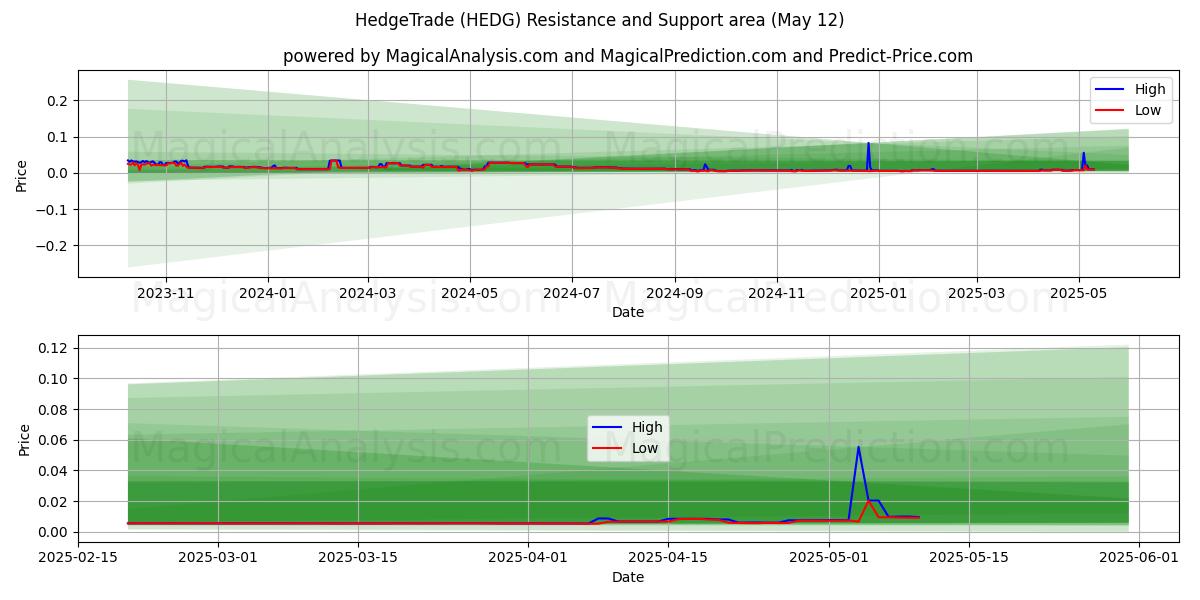
Task: Click the 2025-01 date tick label
Action: click(879, 293)
